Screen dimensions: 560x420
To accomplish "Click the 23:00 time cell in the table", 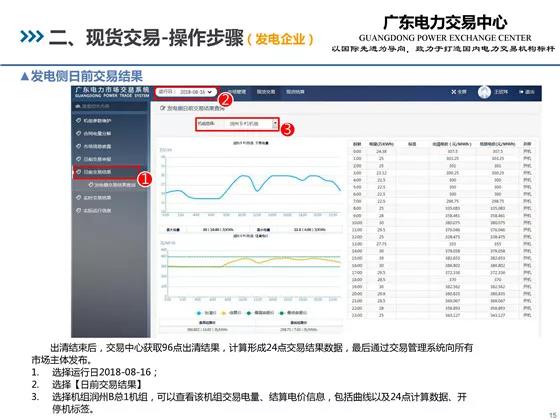I will click(357, 315).
